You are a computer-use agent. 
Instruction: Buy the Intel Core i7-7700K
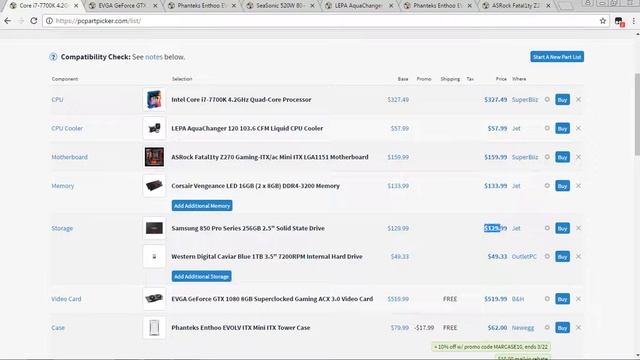click(562, 100)
